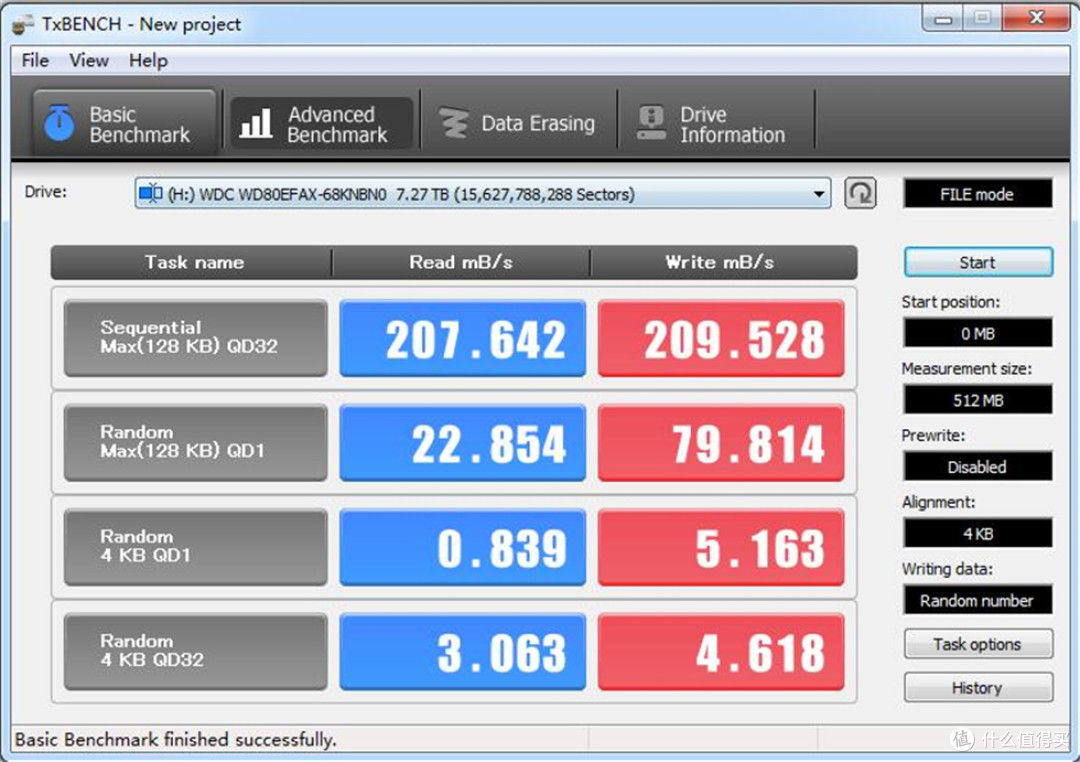Image resolution: width=1080 pixels, height=762 pixels.
Task: Open the File menu
Action: [35, 61]
